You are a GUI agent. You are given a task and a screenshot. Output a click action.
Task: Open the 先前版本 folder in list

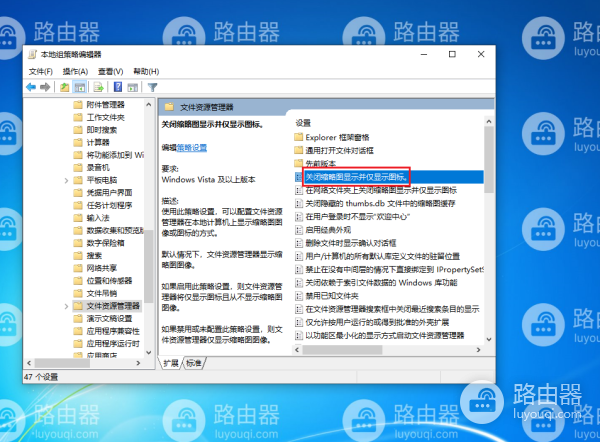[321, 163]
